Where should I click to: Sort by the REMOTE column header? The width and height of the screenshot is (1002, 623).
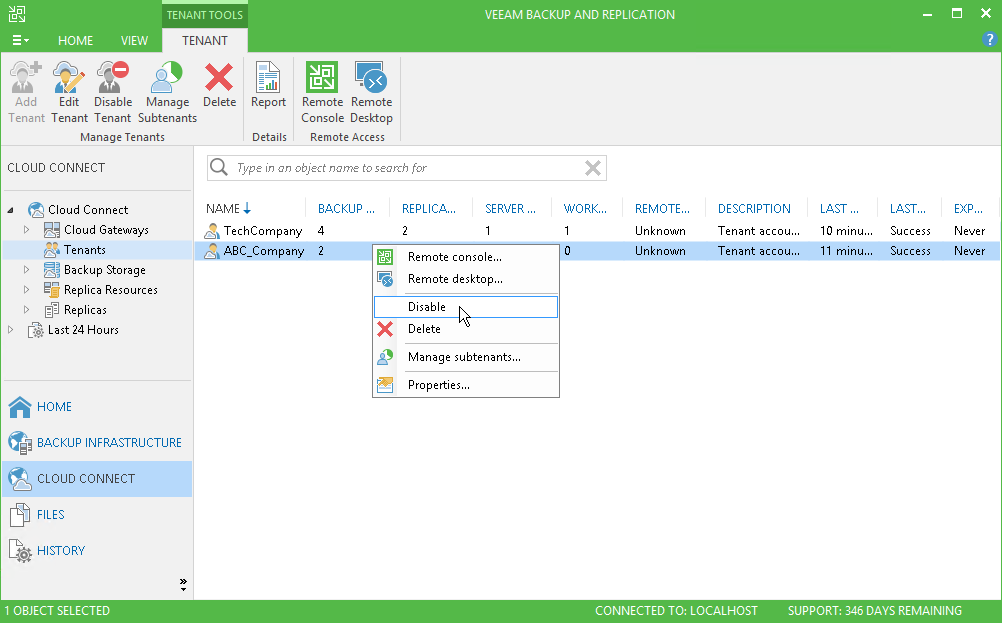coord(662,209)
